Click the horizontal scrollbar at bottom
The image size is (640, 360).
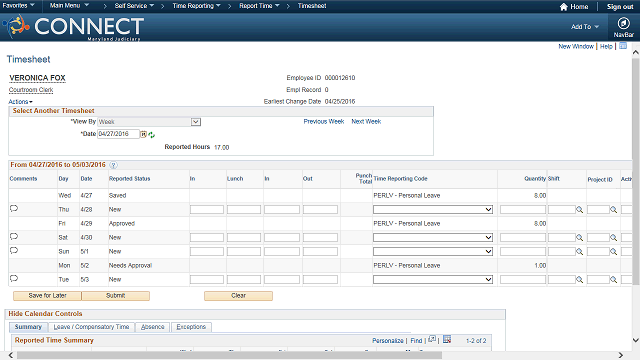pos(229,356)
